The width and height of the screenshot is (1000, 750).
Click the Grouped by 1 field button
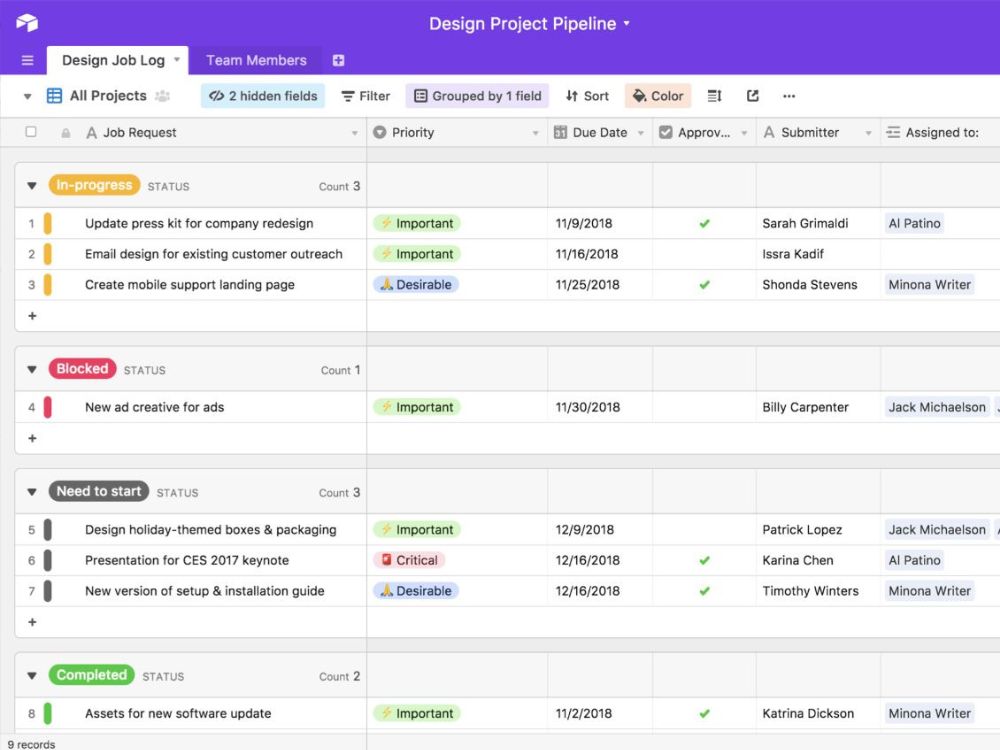[477, 96]
